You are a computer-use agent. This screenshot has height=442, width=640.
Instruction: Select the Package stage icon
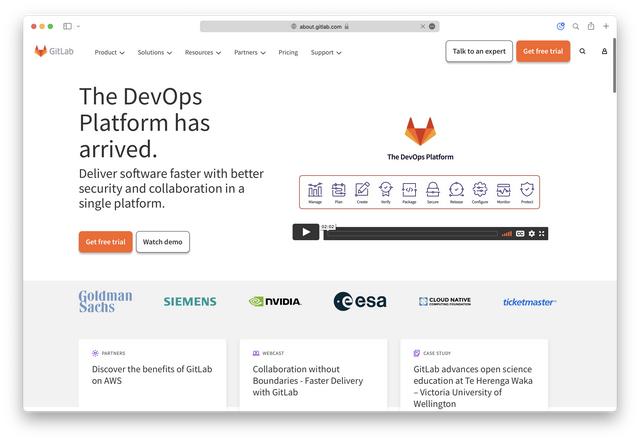[409, 193]
